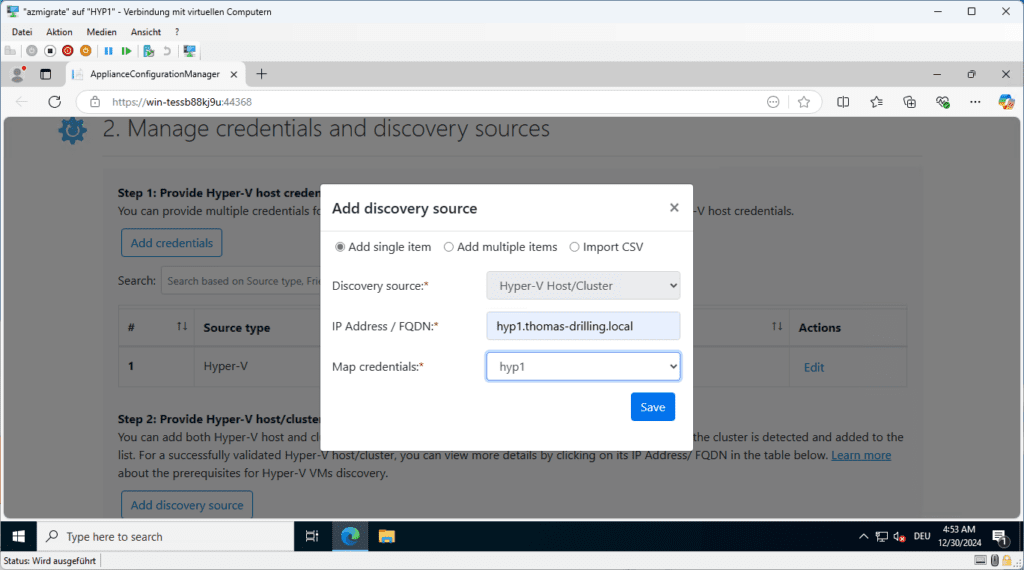Pause the virtual machine with the blue pause icon
The image size is (1024, 570).
pos(108,51)
